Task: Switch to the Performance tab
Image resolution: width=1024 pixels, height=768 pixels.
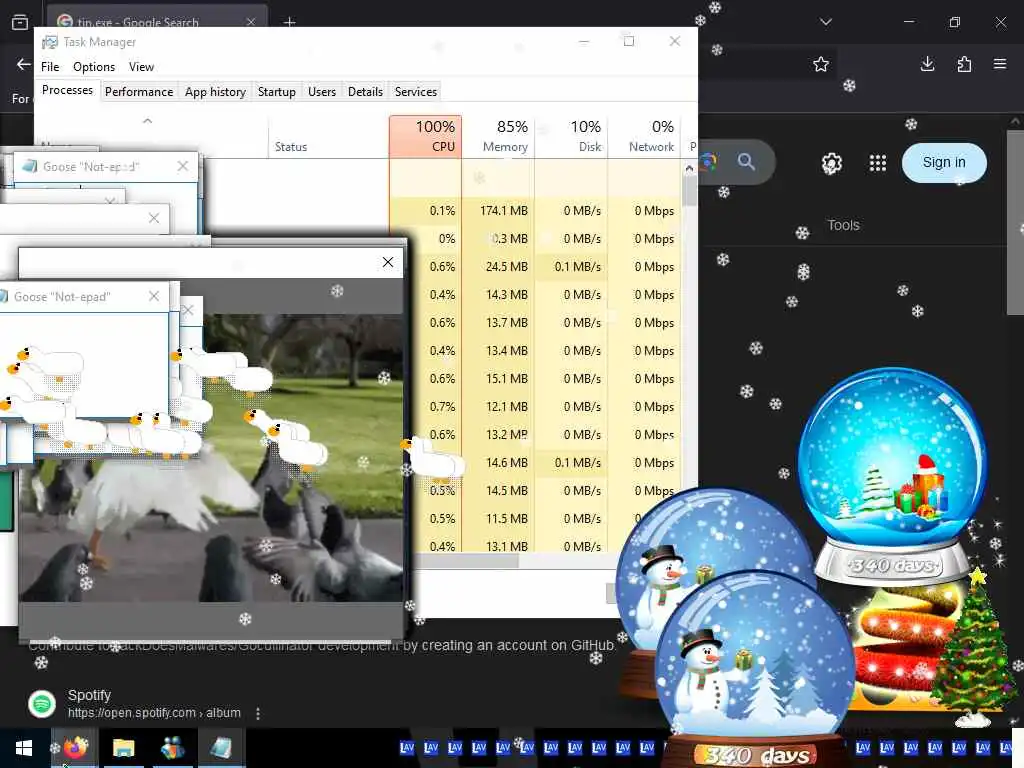Action: 139,91
